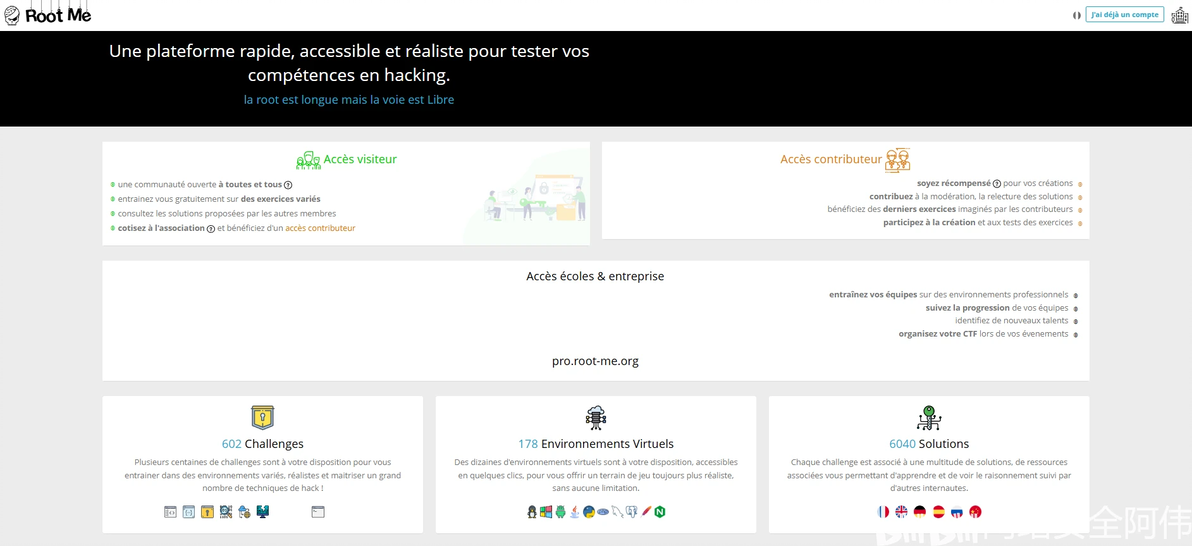Select the blue curly-braces challenge category icon

pos(189,512)
